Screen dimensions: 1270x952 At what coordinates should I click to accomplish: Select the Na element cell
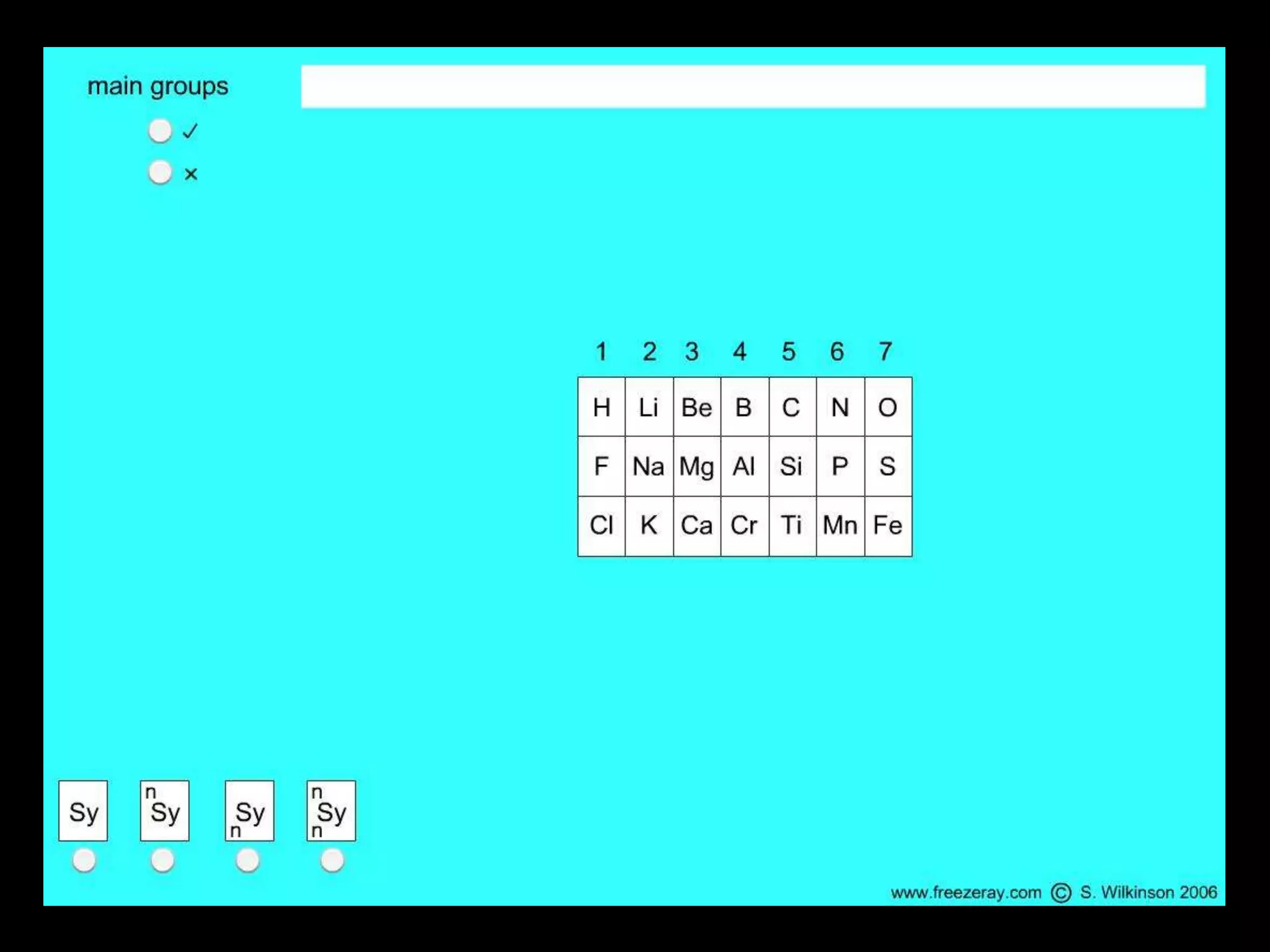(649, 466)
